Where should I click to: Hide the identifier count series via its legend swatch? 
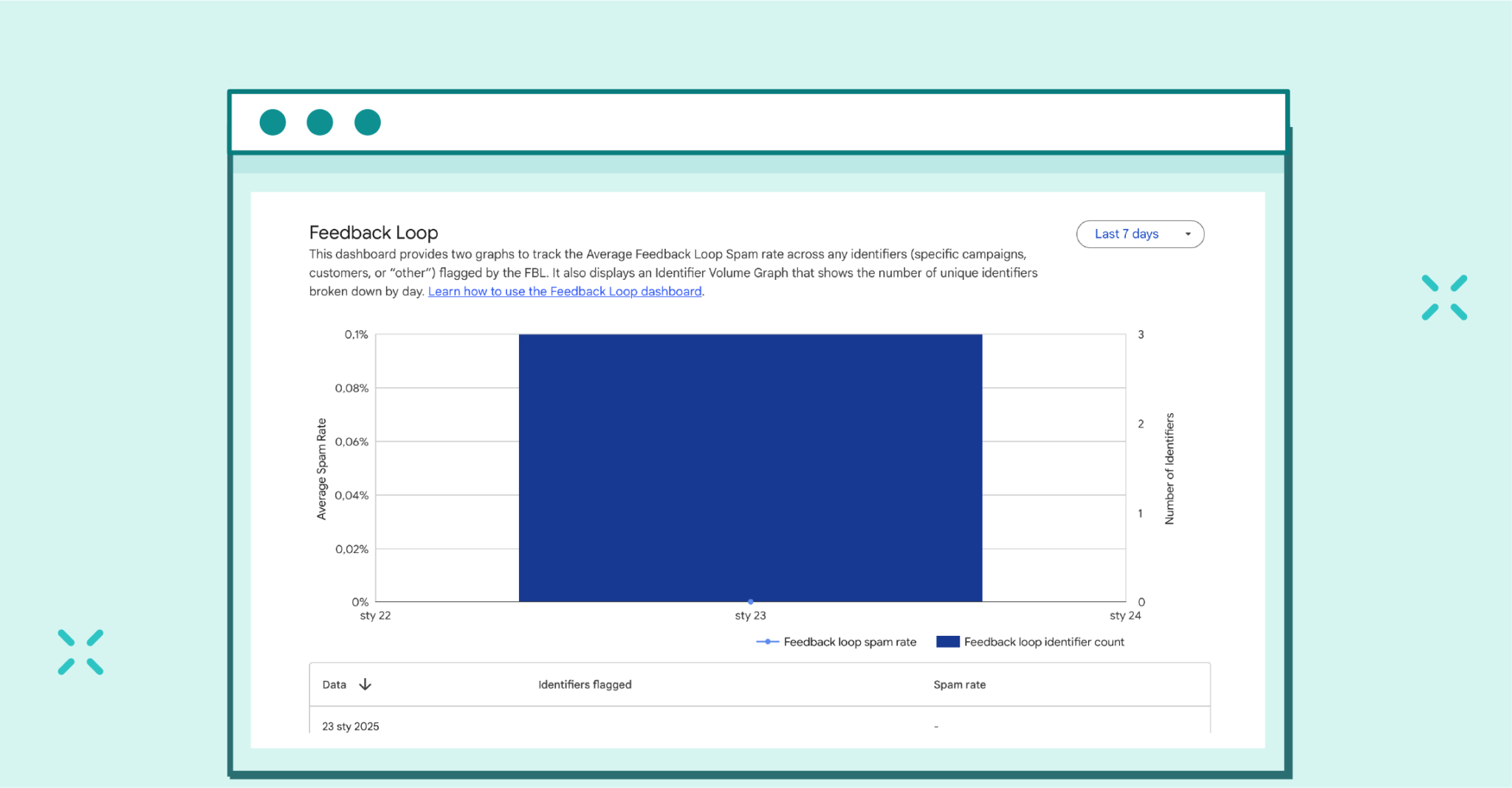click(947, 641)
